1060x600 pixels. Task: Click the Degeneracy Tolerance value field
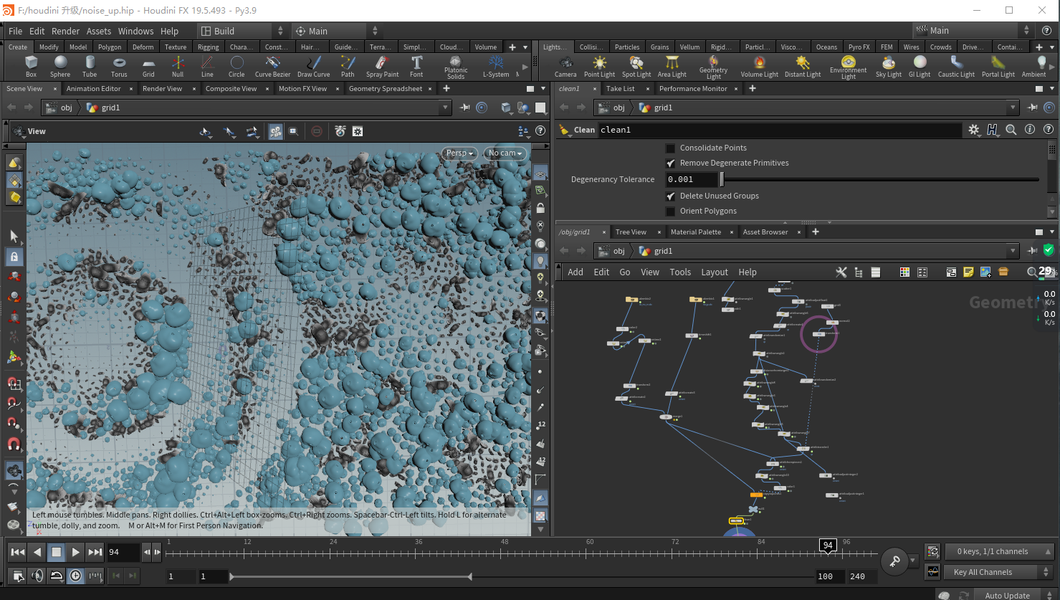click(690, 180)
